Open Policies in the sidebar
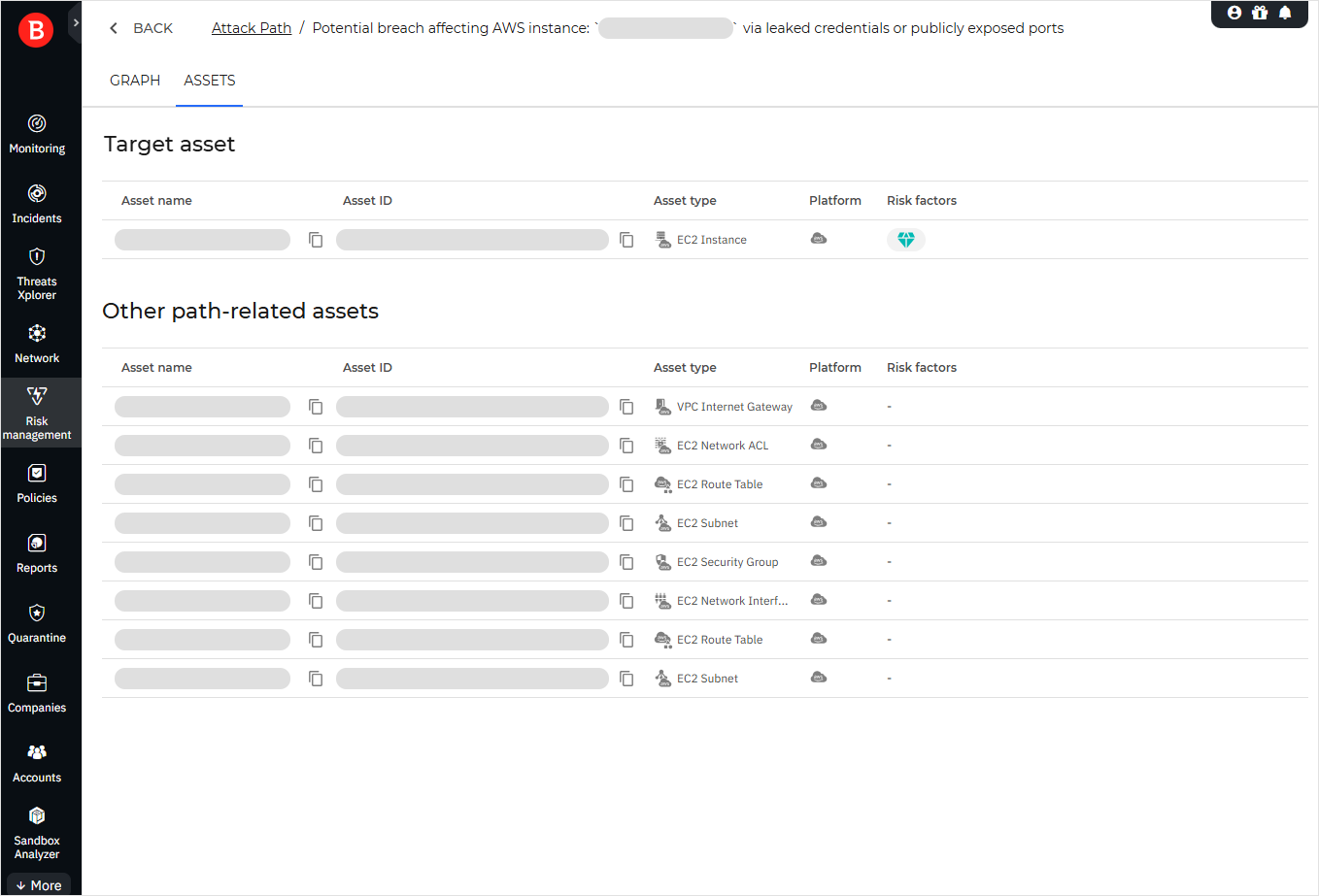 (x=37, y=484)
